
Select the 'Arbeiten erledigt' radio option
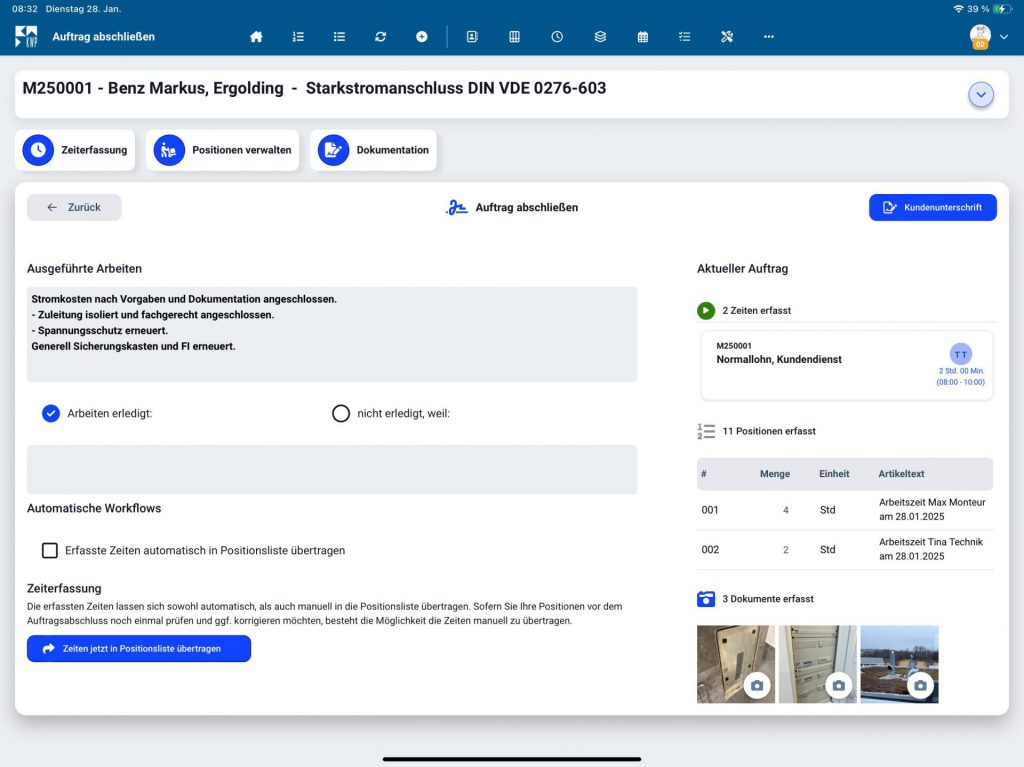click(51, 414)
